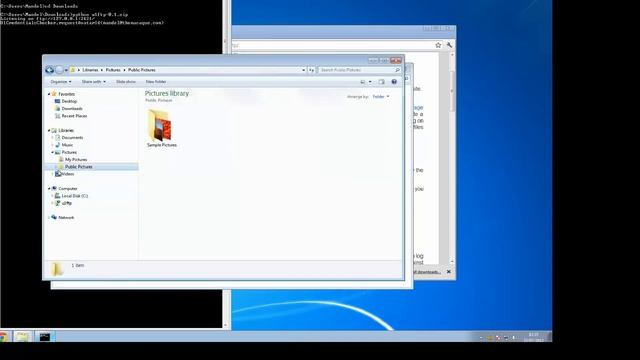The height and width of the screenshot is (360, 640).
Task: Select Downloads under Favorites
Action: (x=72, y=109)
